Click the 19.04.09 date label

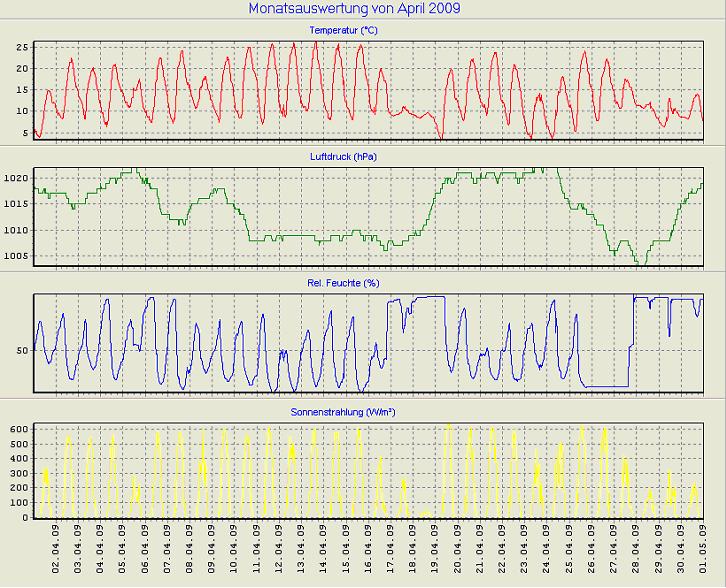pos(436,552)
